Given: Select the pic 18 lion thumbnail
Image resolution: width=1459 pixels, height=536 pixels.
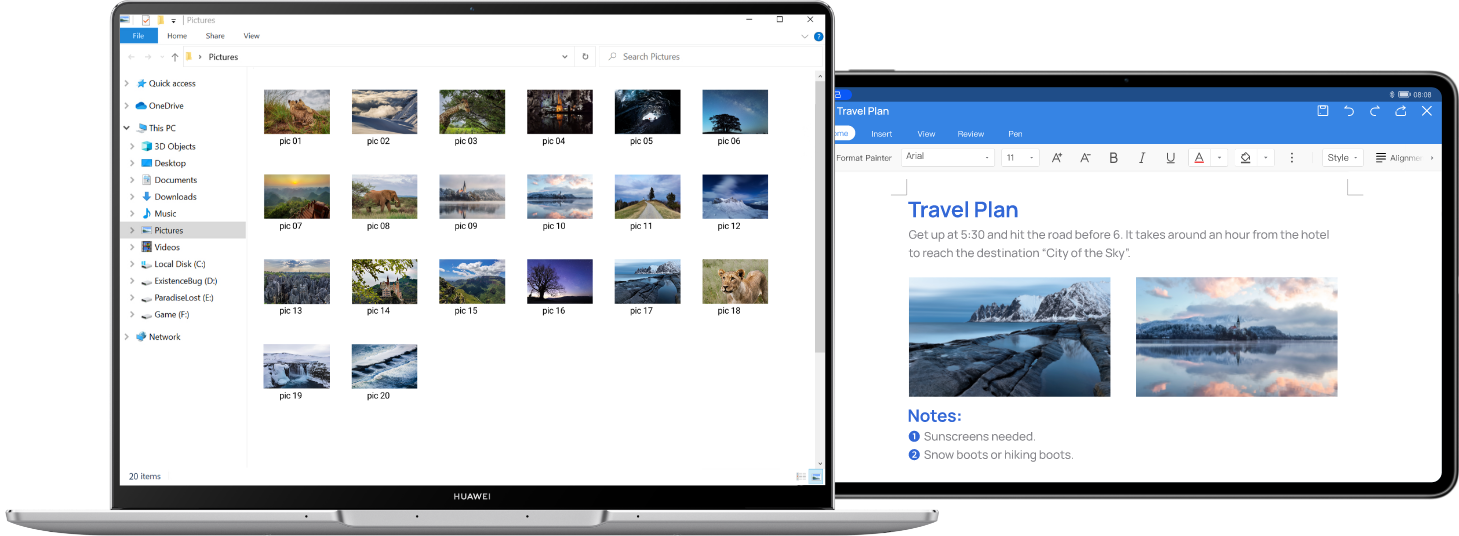Looking at the screenshot, I should tap(735, 282).
